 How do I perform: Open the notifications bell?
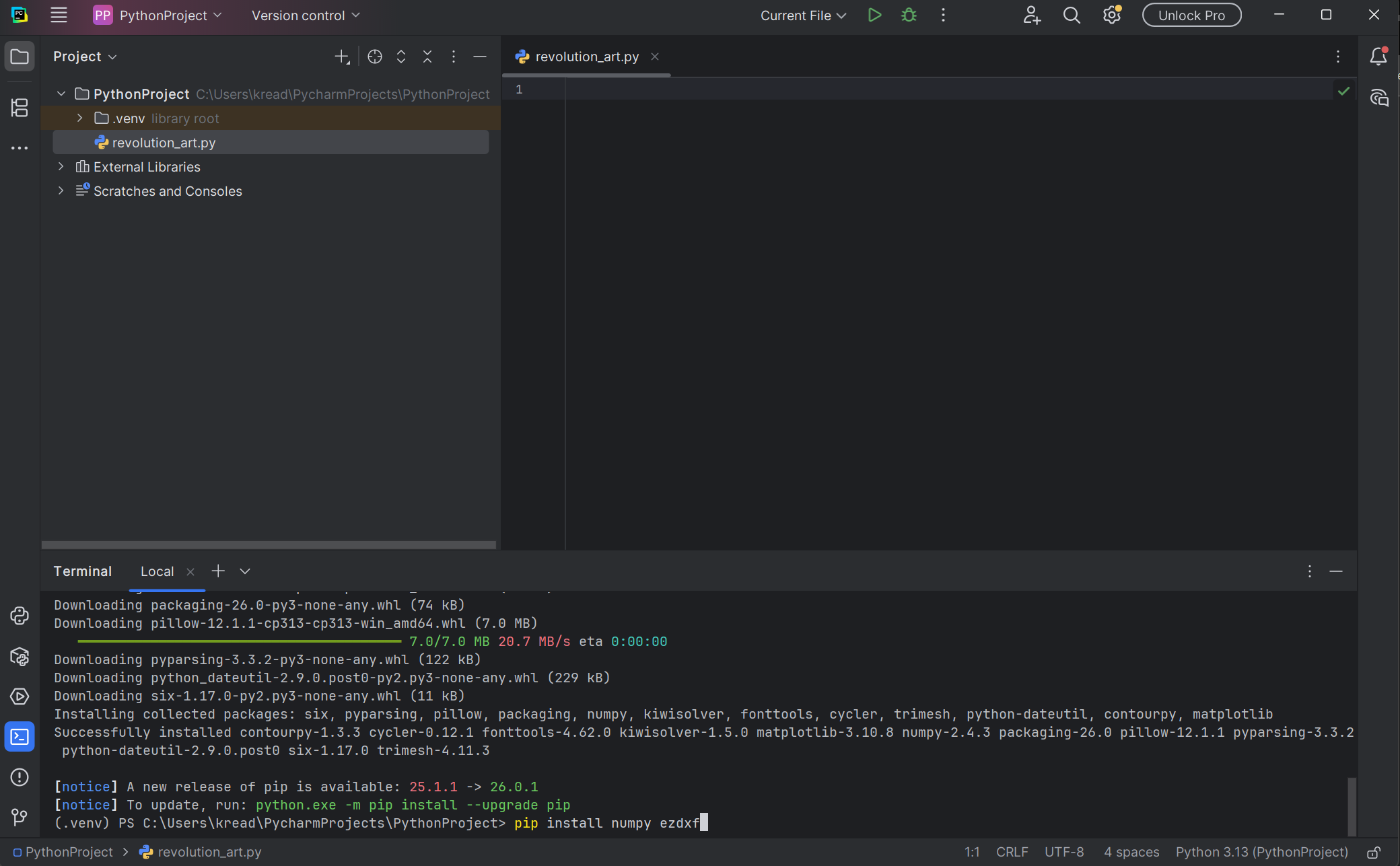[x=1378, y=57]
